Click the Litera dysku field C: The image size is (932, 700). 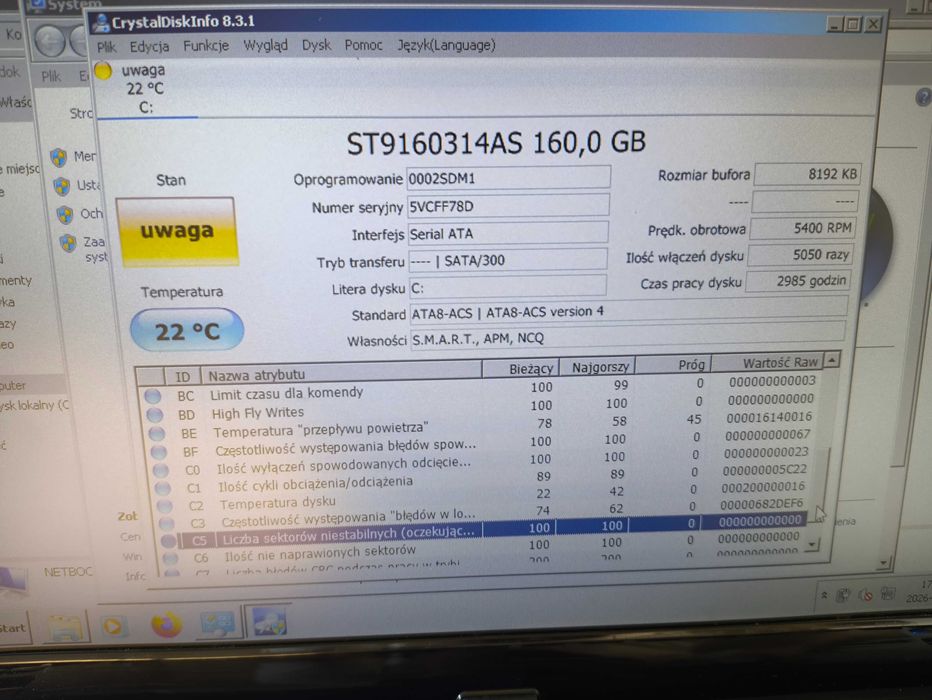point(508,288)
